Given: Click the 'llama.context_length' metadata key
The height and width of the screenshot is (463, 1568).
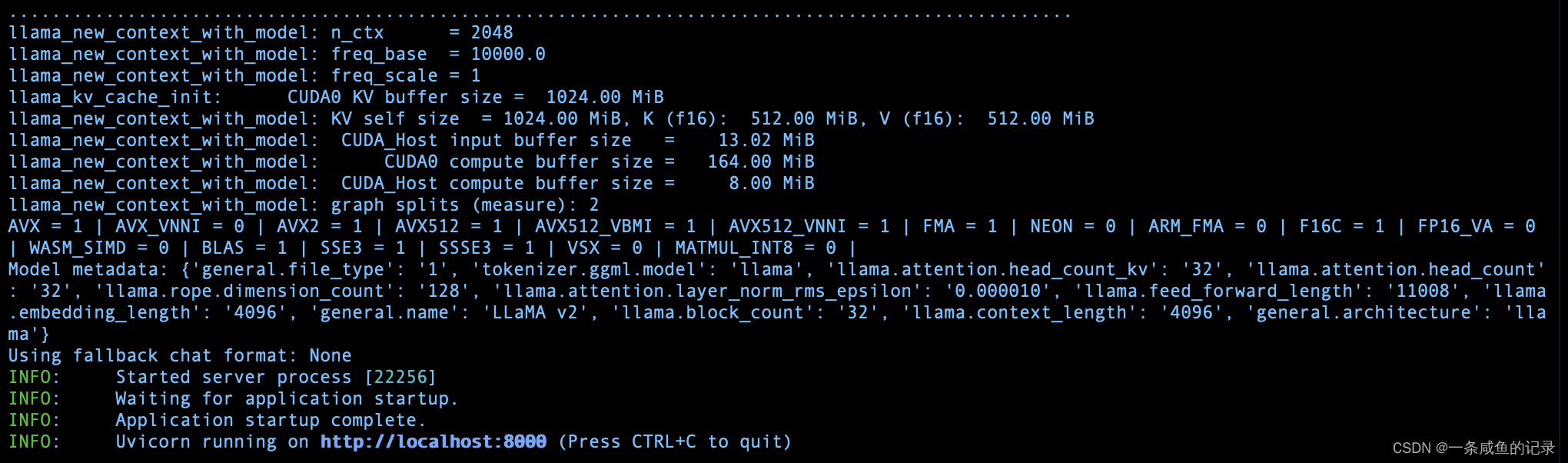Looking at the screenshot, I should click(1019, 312).
